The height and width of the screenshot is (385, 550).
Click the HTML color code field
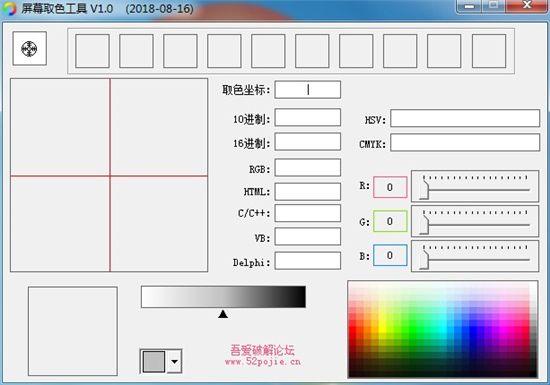coord(308,191)
